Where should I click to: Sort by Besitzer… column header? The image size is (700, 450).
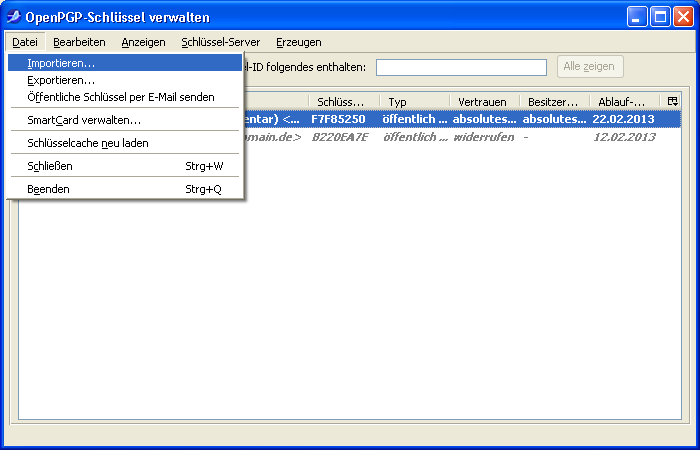coord(554,102)
